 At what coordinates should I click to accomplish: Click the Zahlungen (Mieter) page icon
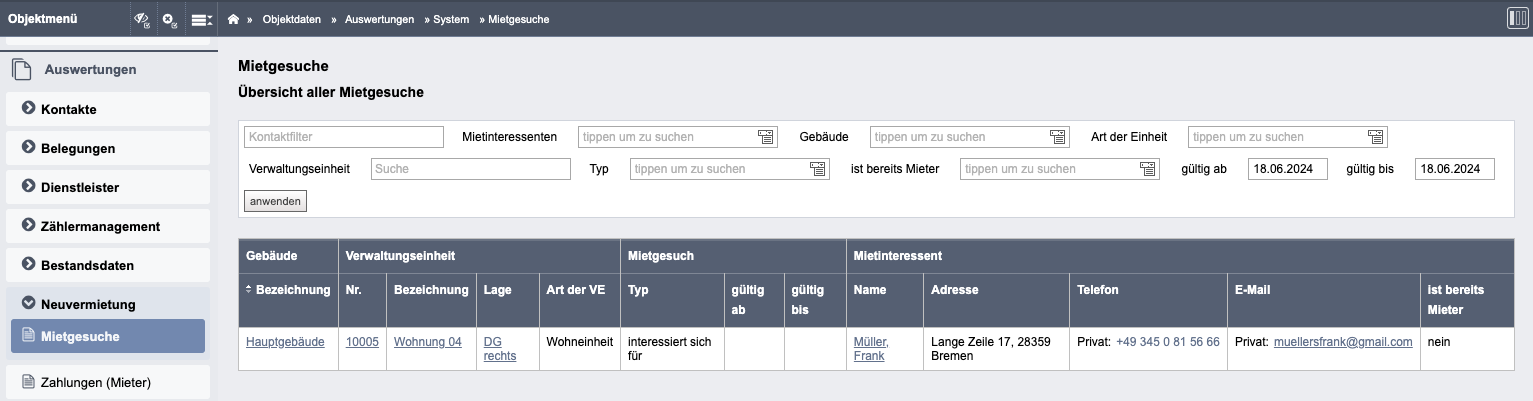click(26, 382)
